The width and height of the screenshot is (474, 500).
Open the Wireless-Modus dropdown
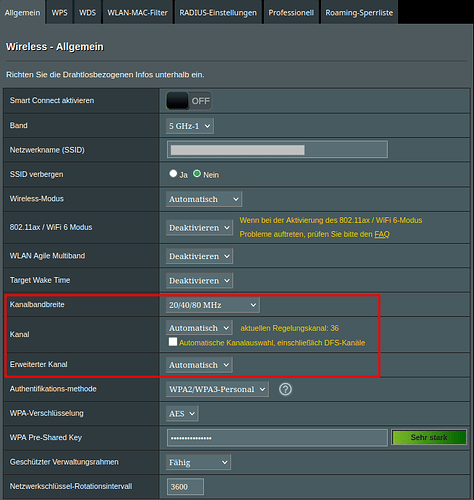(x=204, y=199)
